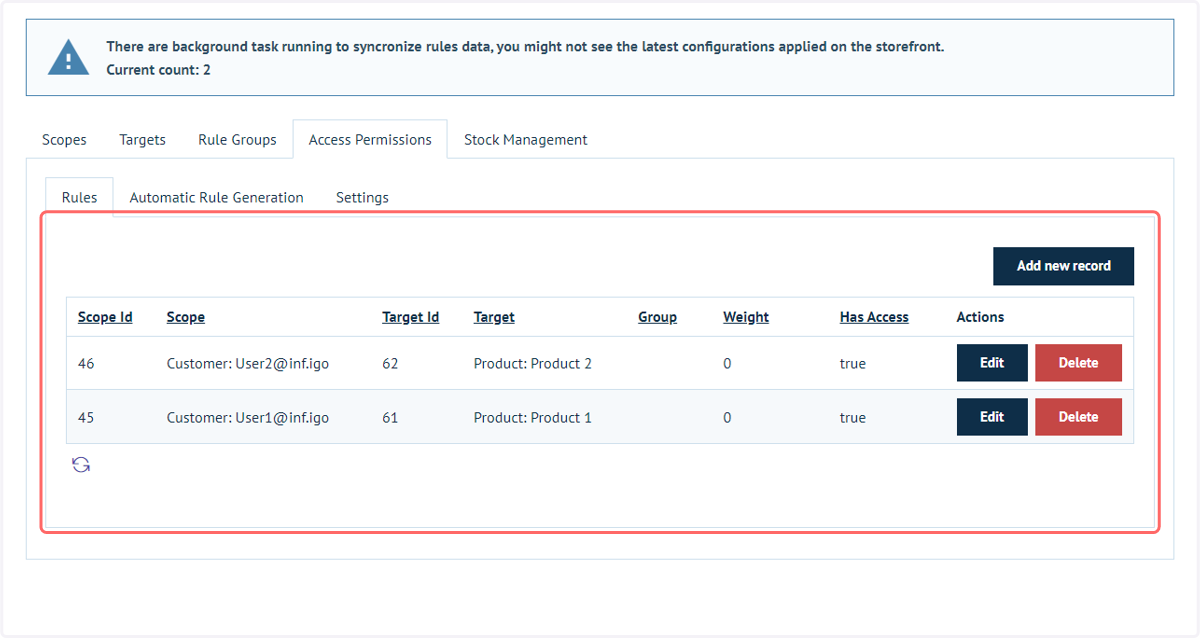Click the cell 'Customer: User1@inf.igo'
The image size is (1200, 638).
(x=248, y=418)
